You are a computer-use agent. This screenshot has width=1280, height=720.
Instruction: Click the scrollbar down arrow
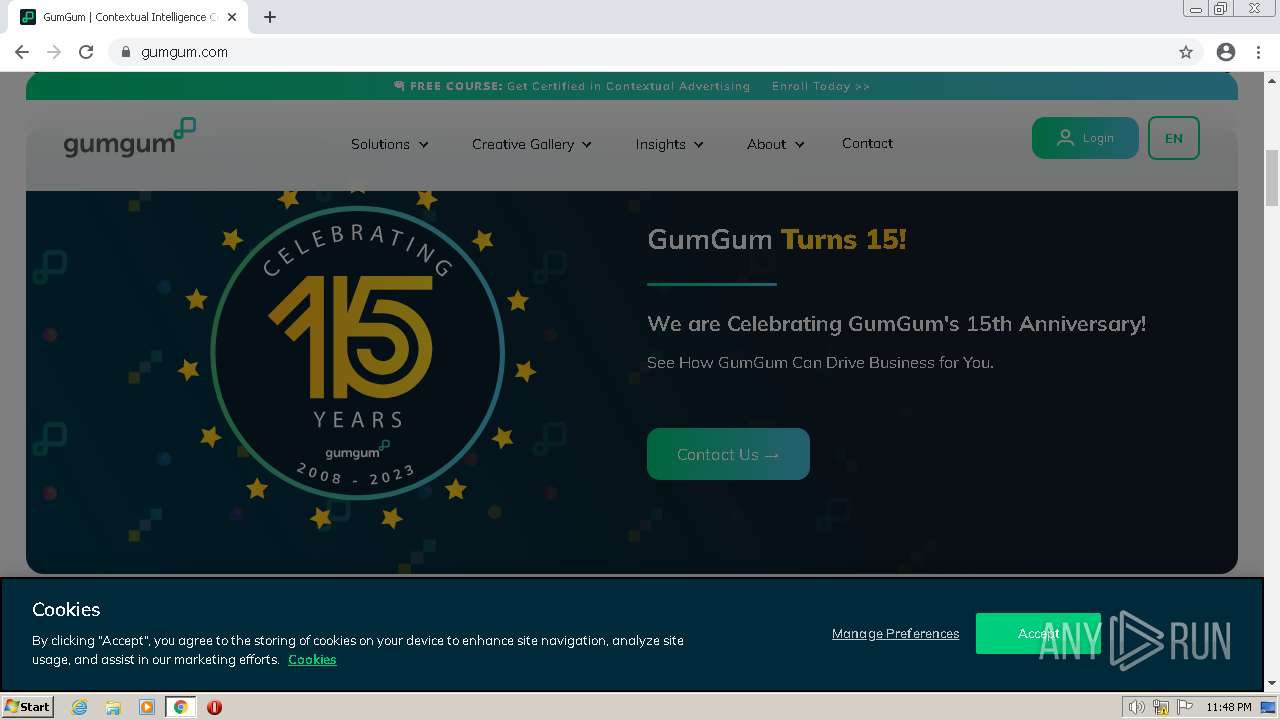coord(1272,683)
